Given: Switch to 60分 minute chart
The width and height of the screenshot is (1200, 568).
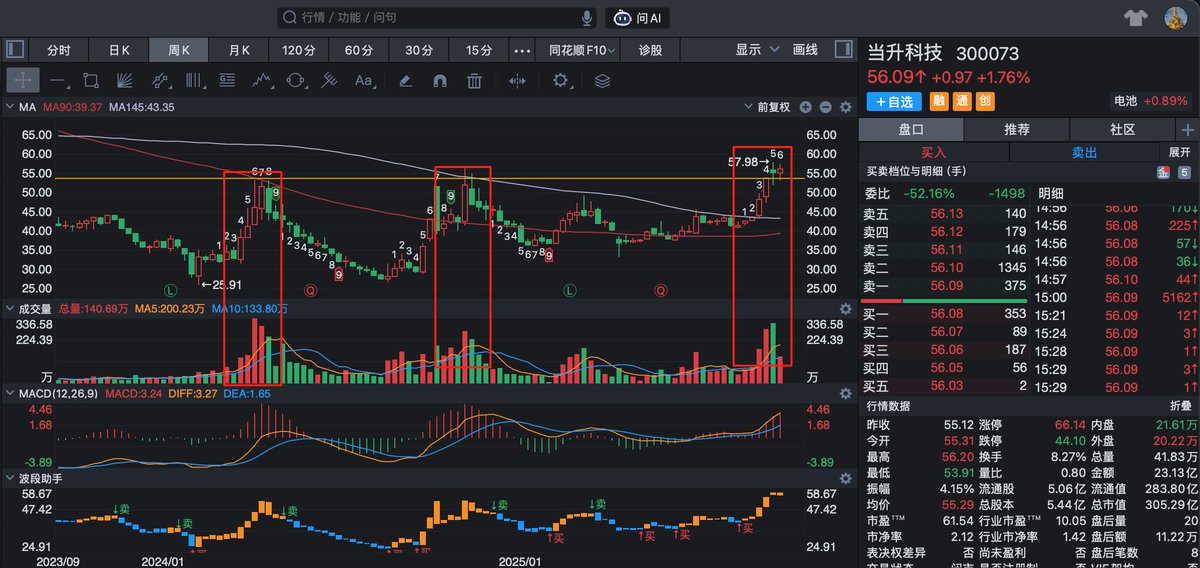Looking at the screenshot, I should pos(359,50).
